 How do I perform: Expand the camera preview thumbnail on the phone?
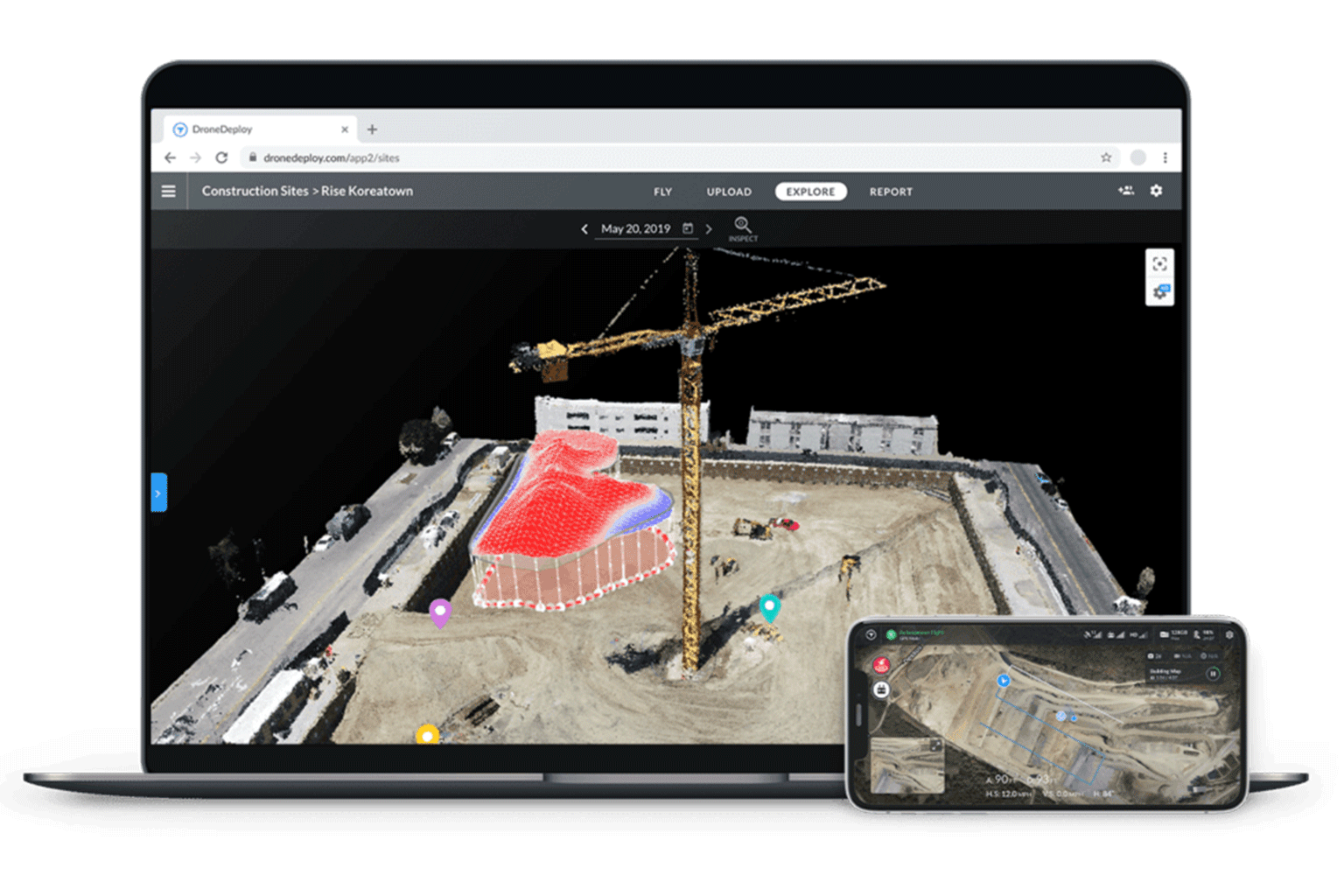[x=935, y=745]
